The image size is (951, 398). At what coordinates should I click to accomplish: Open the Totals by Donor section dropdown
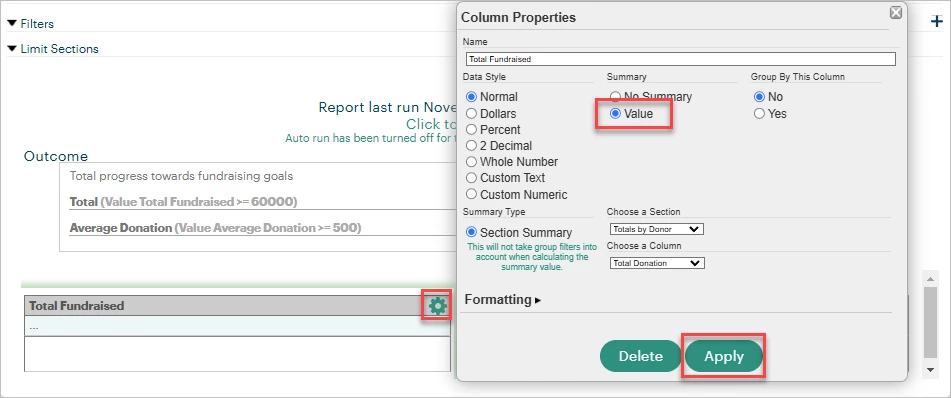pyautogui.click(x=656, y=229)
